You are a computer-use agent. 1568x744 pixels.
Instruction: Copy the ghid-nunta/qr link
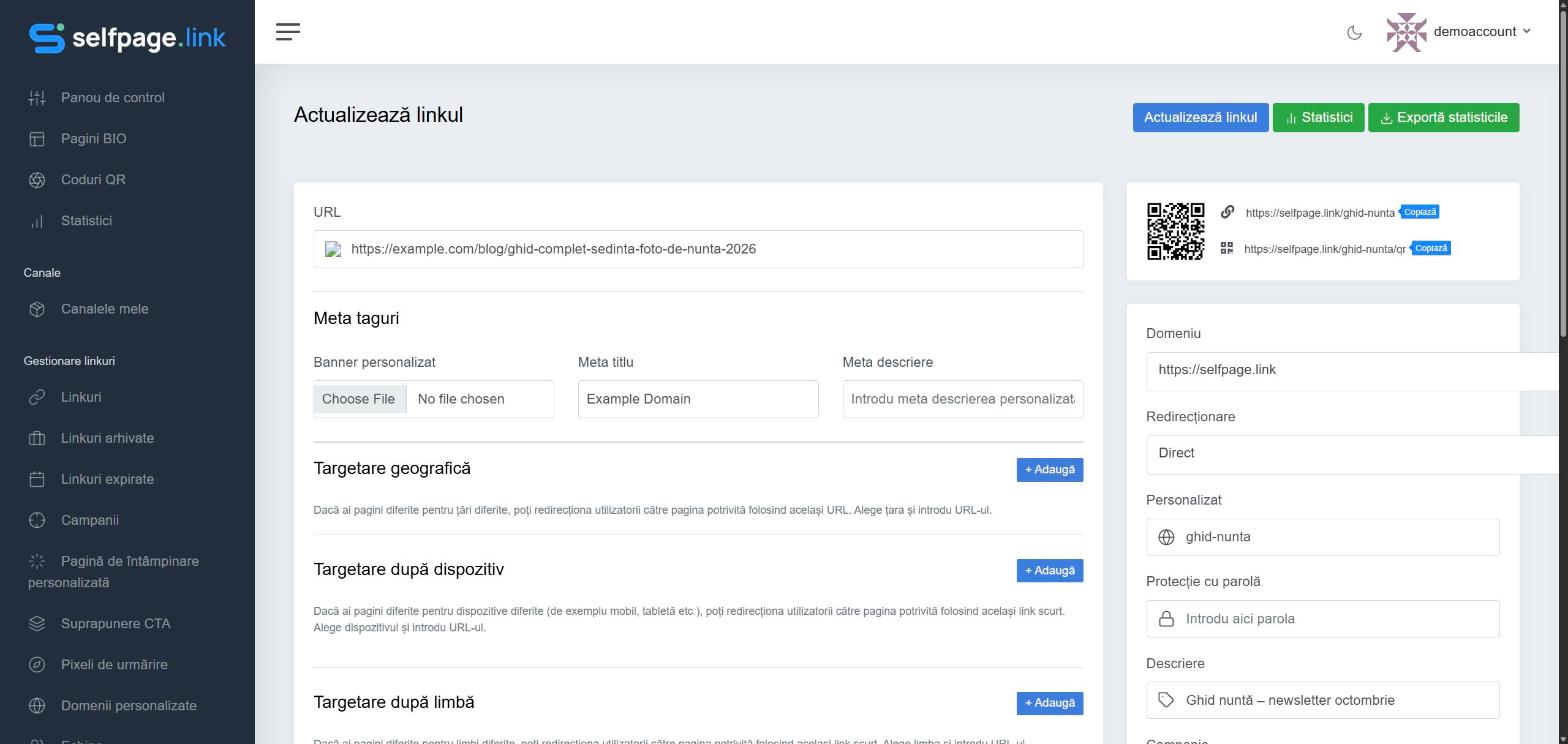point(1431,248)
